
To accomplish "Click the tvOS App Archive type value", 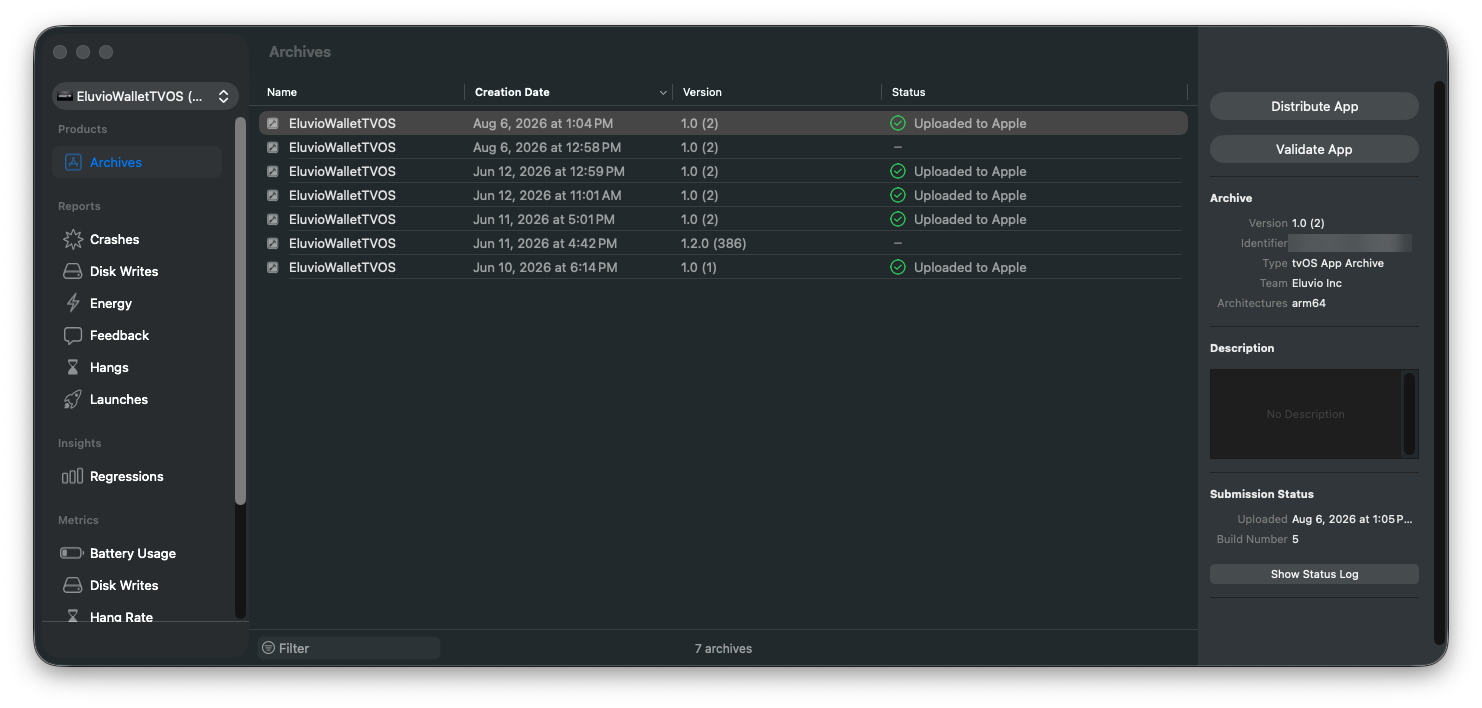I will (x=1338, y=263).
